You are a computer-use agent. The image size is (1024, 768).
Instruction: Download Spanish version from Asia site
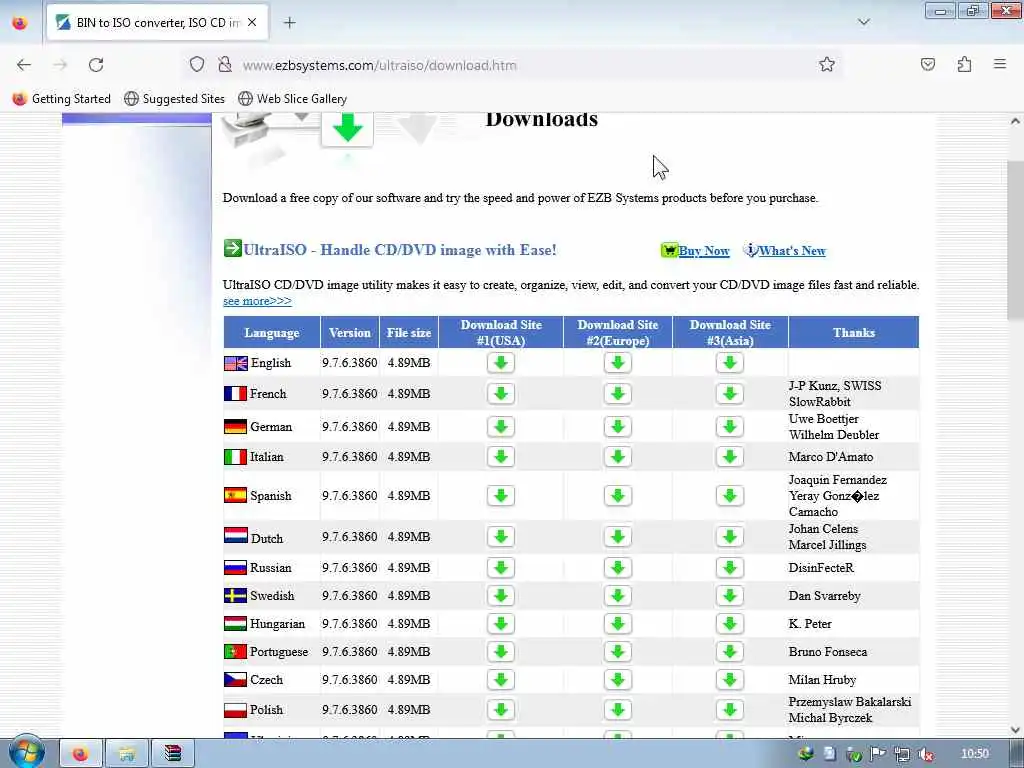click(x=729, y=496)
